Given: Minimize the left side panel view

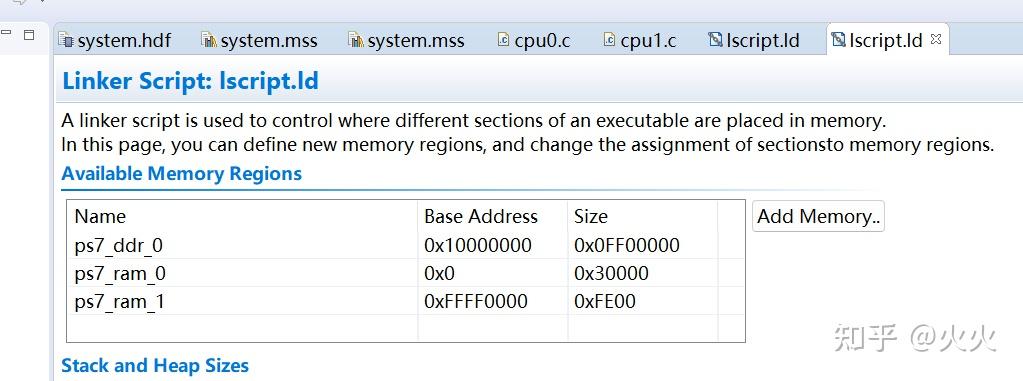Looking at the screenshot, I should coord(6,33).
